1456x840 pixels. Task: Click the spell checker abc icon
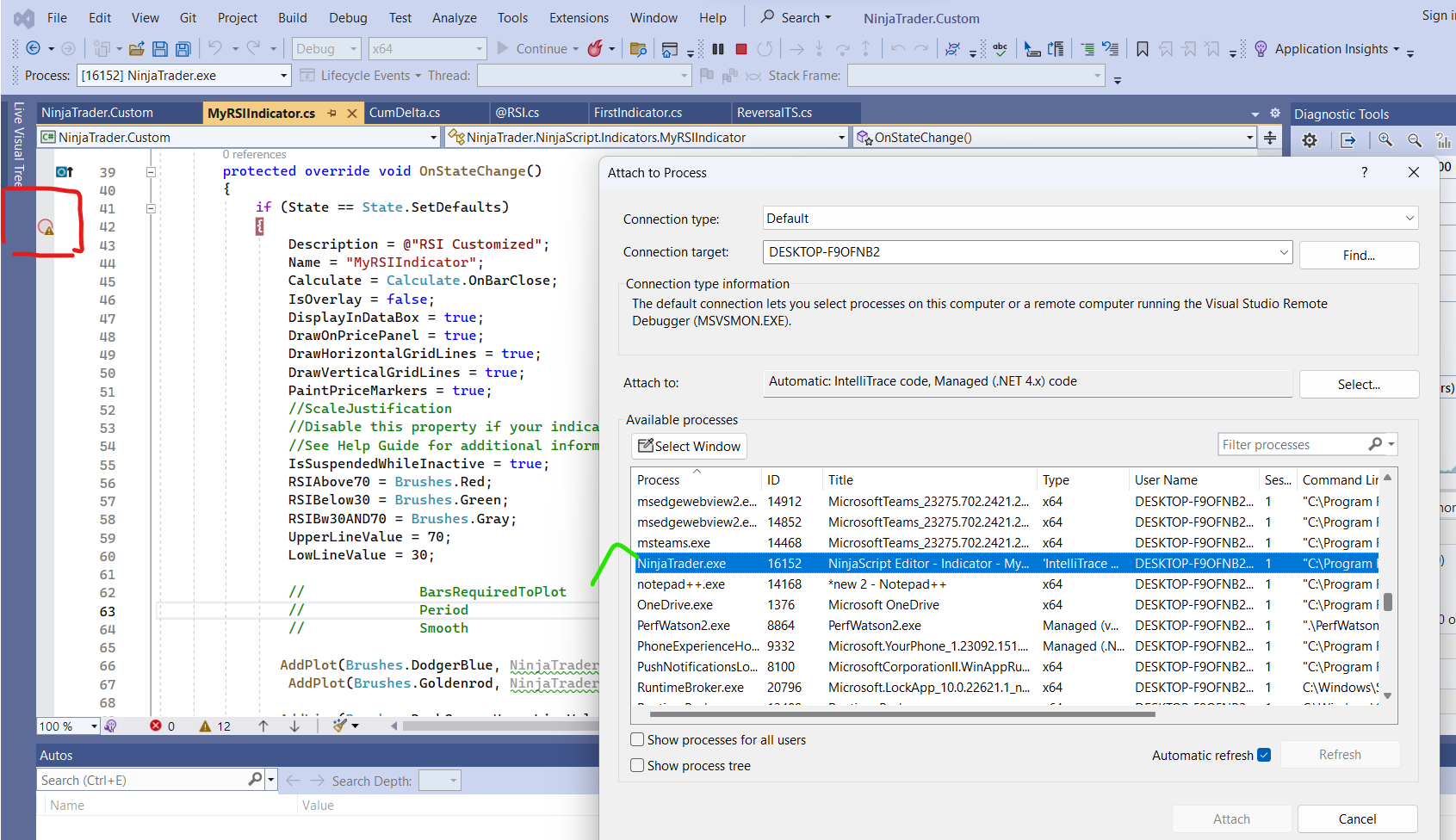click(1000, 49)
